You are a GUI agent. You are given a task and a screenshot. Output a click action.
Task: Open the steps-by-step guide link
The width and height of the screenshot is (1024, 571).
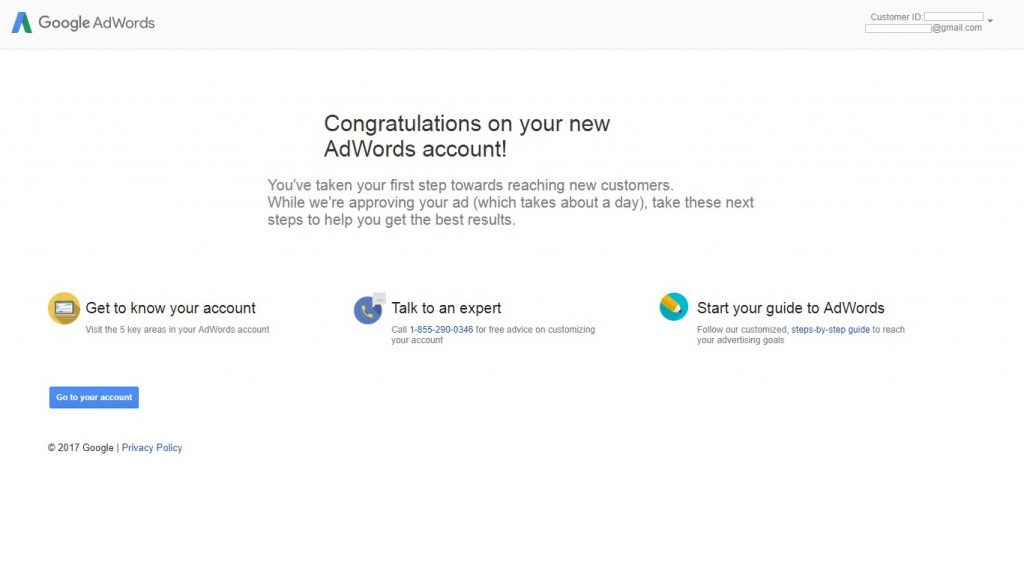click(x=830, y=330)
